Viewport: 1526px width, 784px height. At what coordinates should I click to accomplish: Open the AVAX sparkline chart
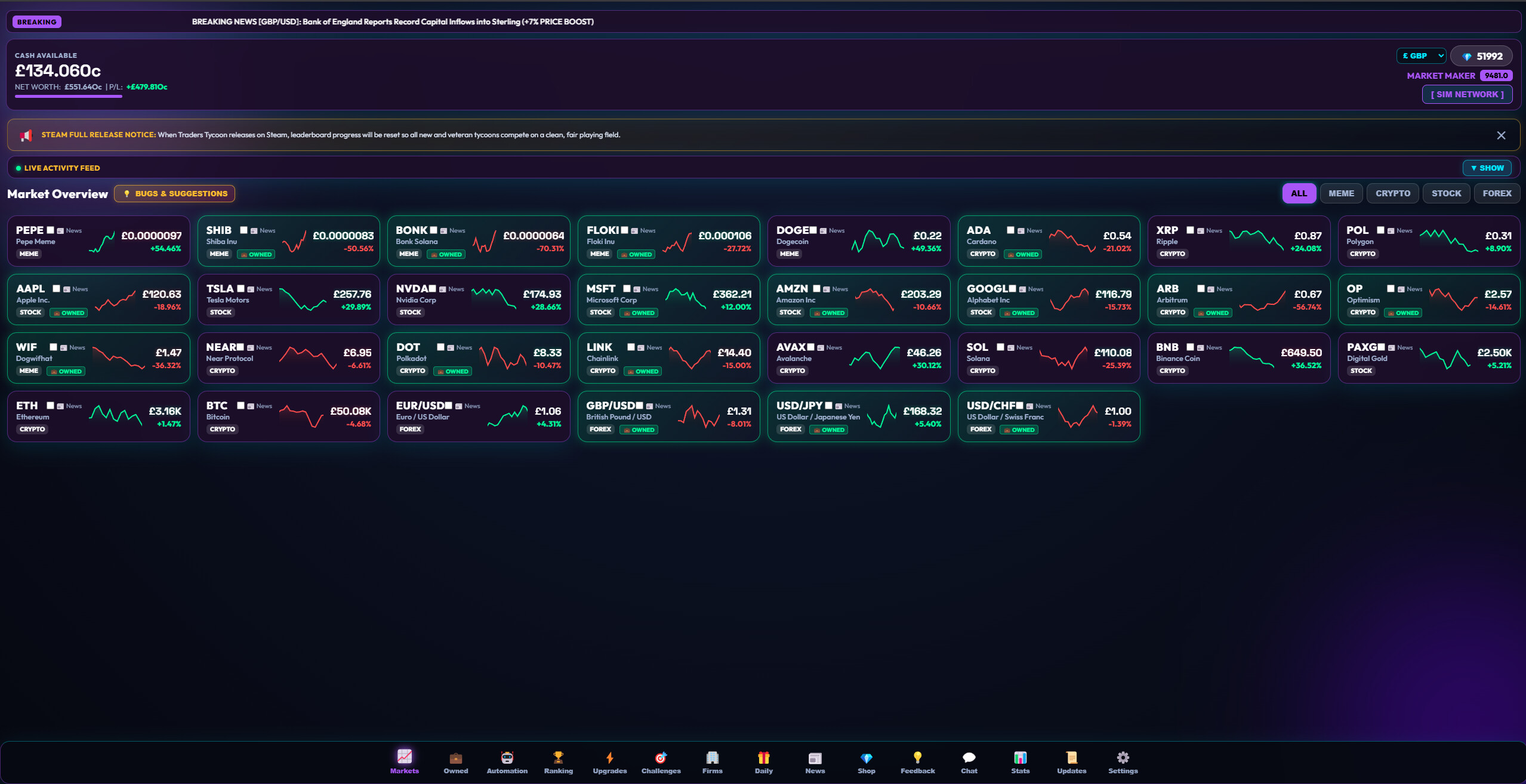click(874, 358)
